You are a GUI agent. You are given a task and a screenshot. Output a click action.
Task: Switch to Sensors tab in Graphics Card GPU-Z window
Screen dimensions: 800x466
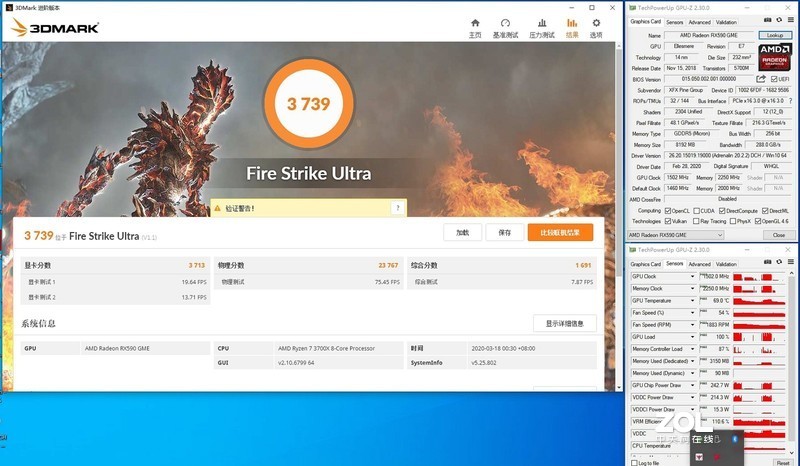point(674,22)
